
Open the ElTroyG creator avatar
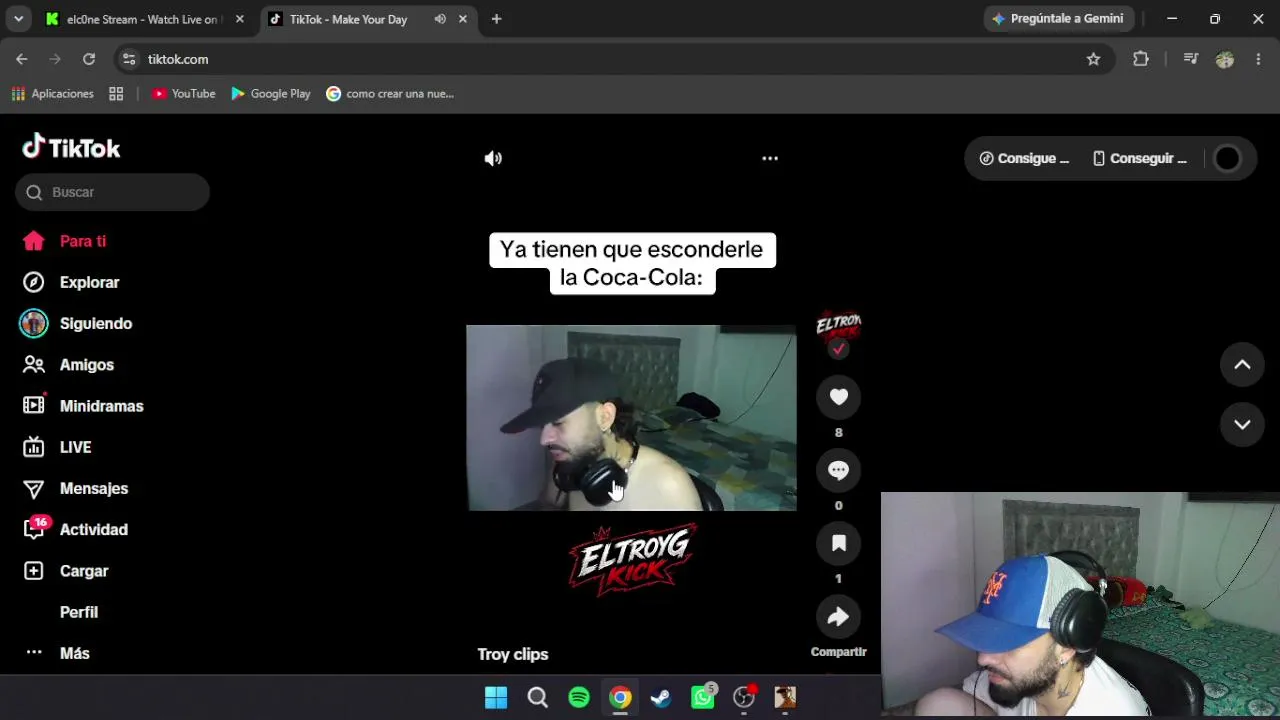point(838,326)
